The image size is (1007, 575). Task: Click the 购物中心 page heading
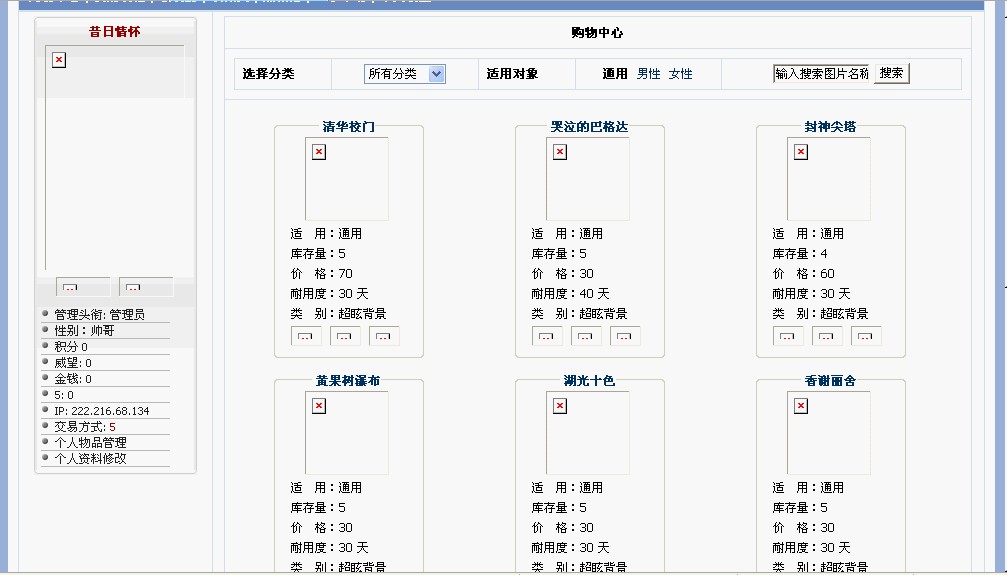coord(597,33)
